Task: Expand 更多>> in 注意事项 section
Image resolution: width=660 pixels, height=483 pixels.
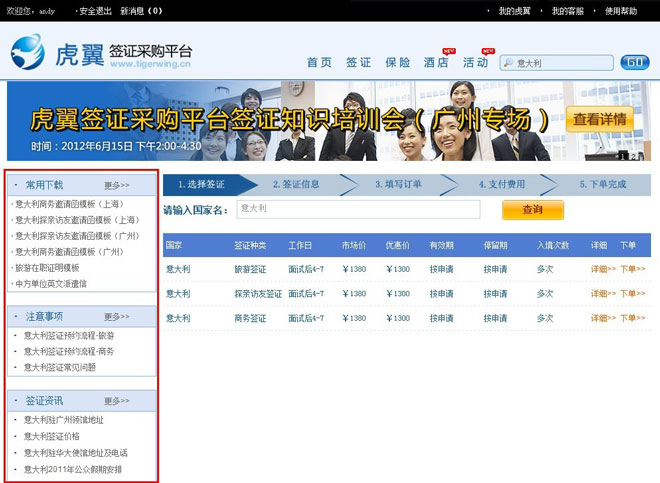Action: 117,316
